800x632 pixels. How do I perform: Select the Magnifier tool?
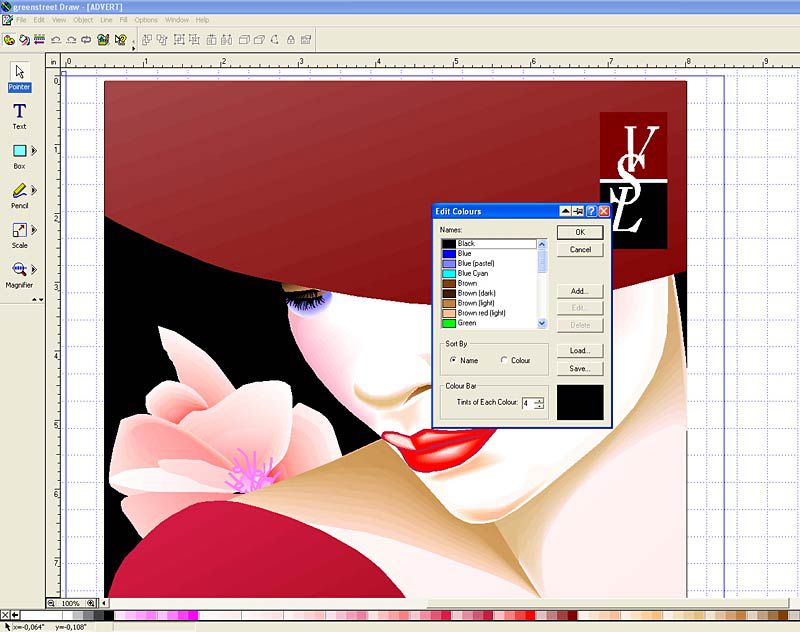[19, 270]
